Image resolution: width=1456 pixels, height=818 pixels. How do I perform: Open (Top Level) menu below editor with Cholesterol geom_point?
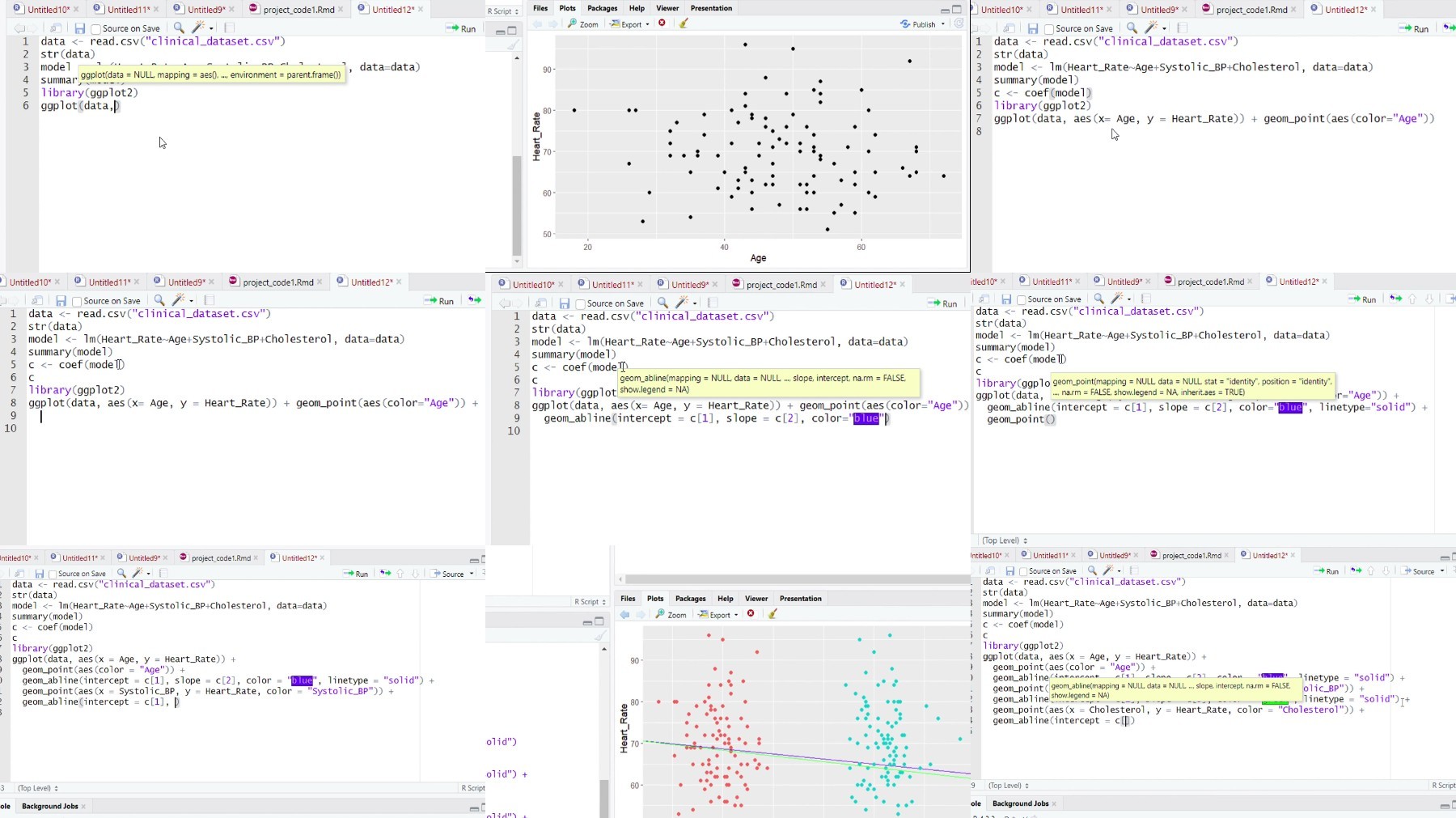1009,786
